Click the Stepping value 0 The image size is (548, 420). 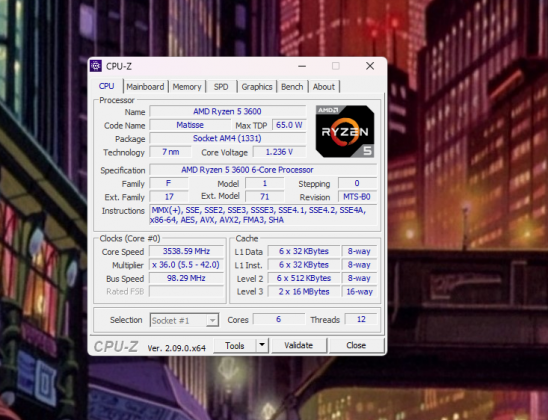357,183
